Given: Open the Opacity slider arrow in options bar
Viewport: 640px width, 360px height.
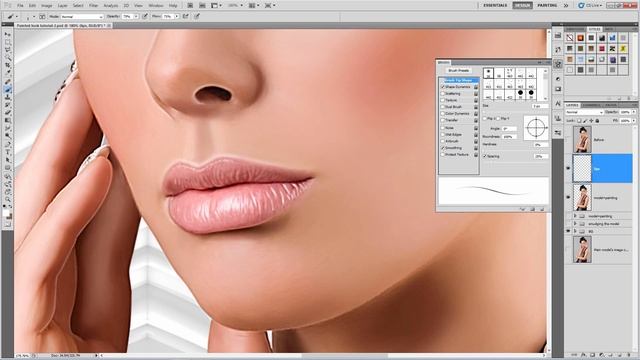Looking at the screenshot, I should 136,17.
